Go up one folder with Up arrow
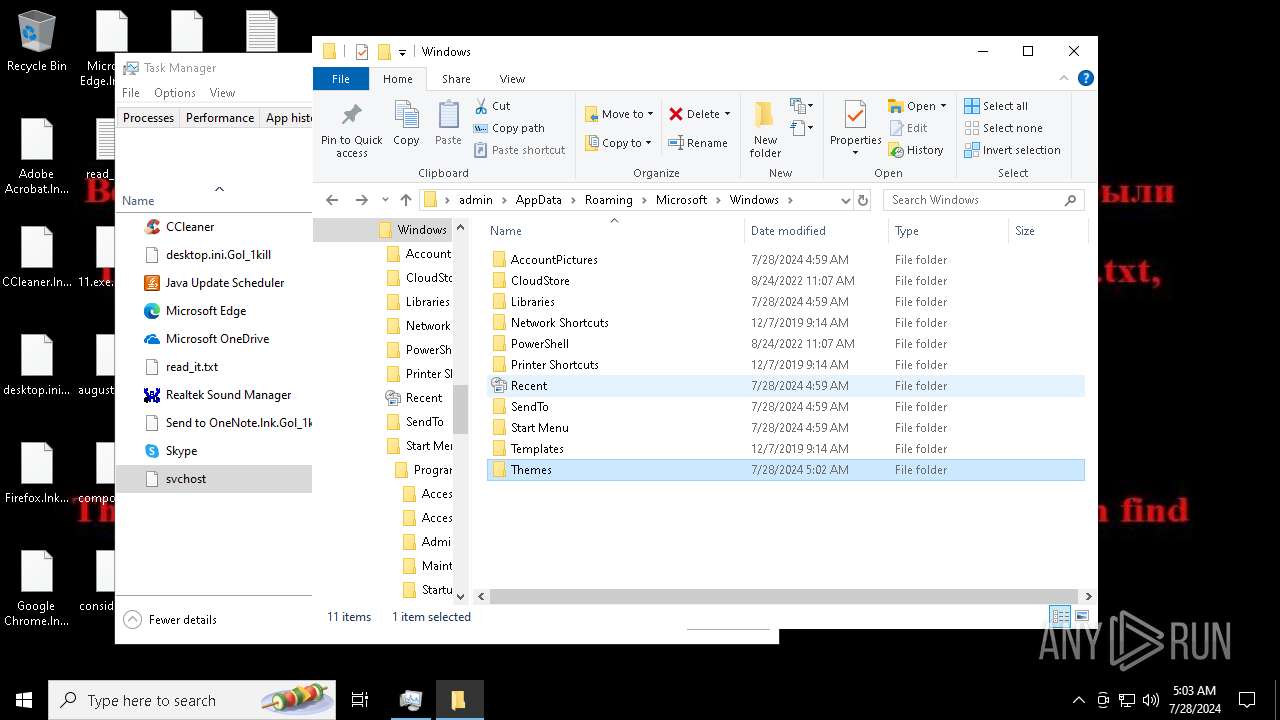The height and width of the screenshot is (720, 1280). (x=405, y=200)
